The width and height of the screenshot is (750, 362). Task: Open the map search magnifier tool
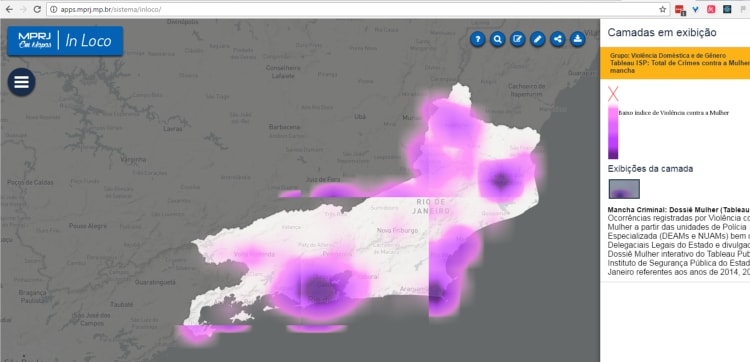(497, 39)
